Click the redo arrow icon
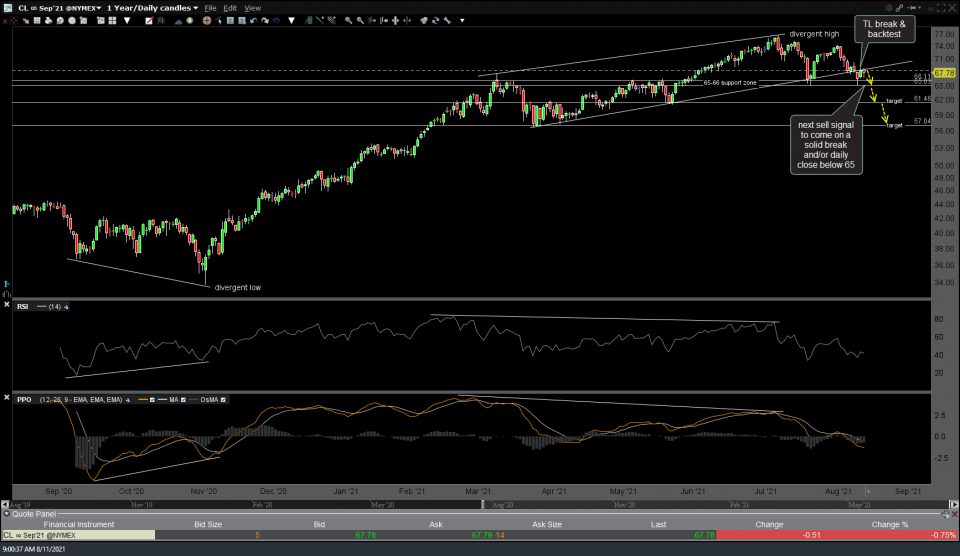Viewport: 960px width, 556px height. (264, 21)
